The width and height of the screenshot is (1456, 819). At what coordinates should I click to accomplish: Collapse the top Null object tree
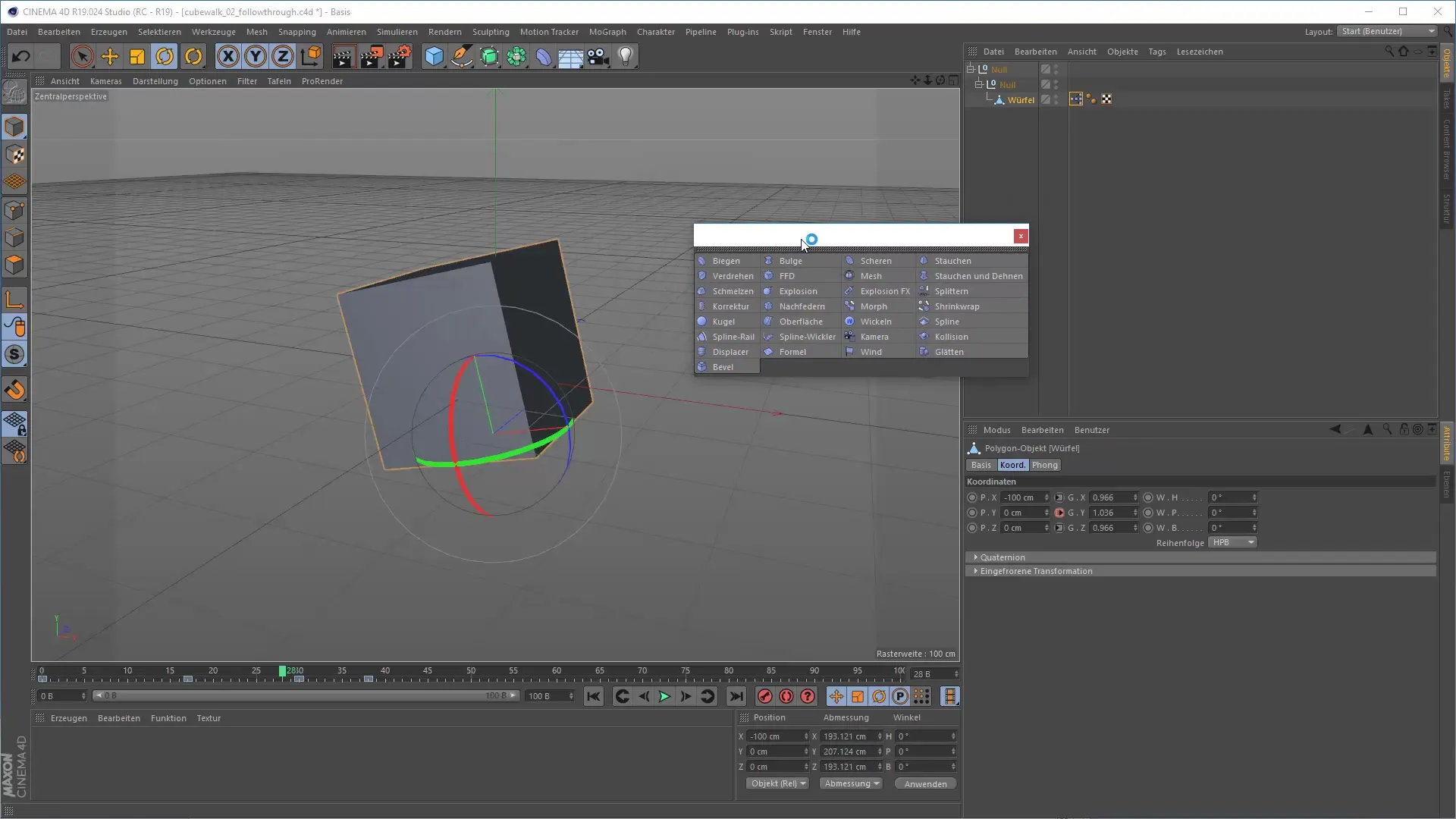coord(970,69)
